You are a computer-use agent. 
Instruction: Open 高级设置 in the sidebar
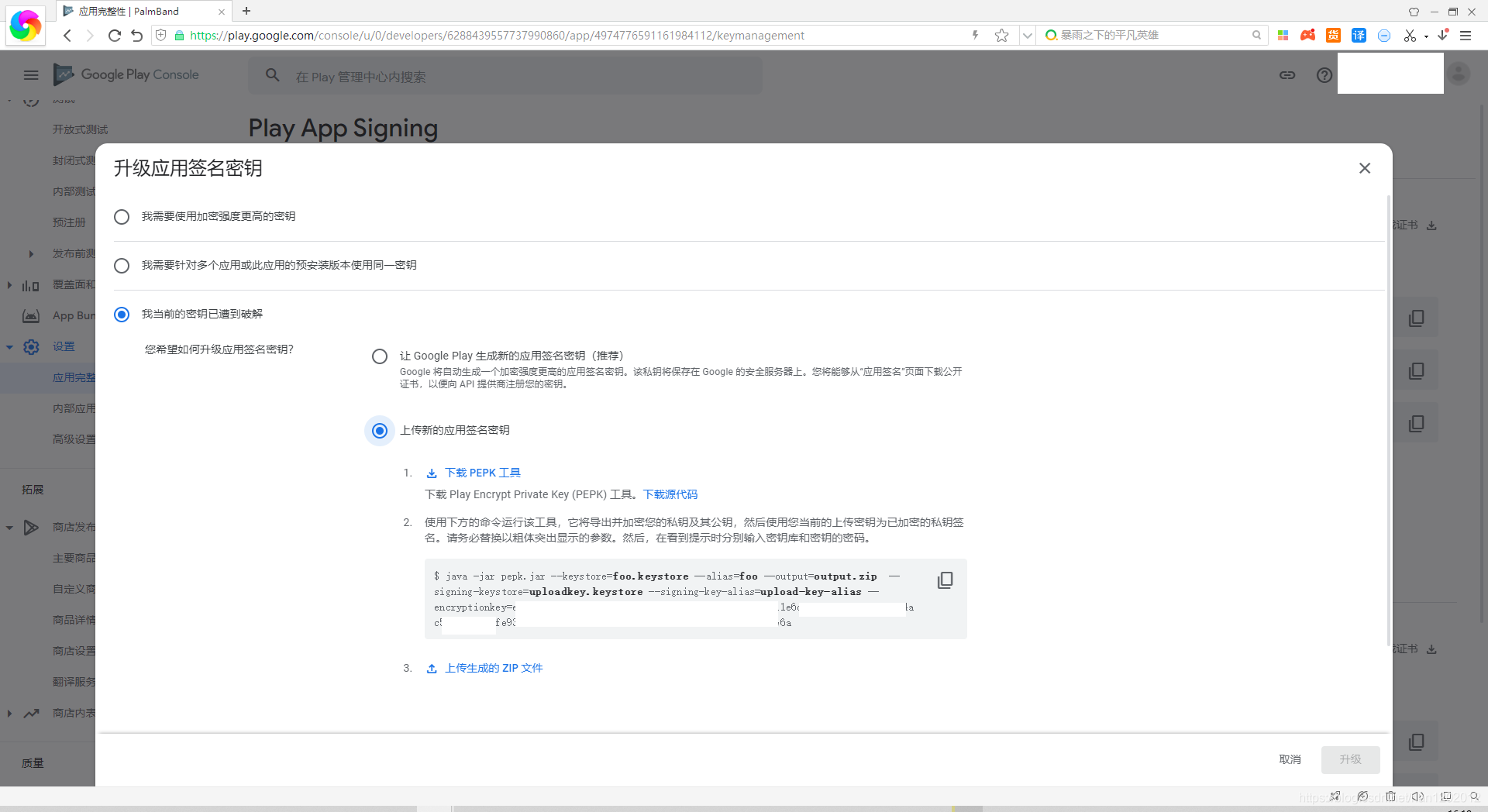[74, 439]
